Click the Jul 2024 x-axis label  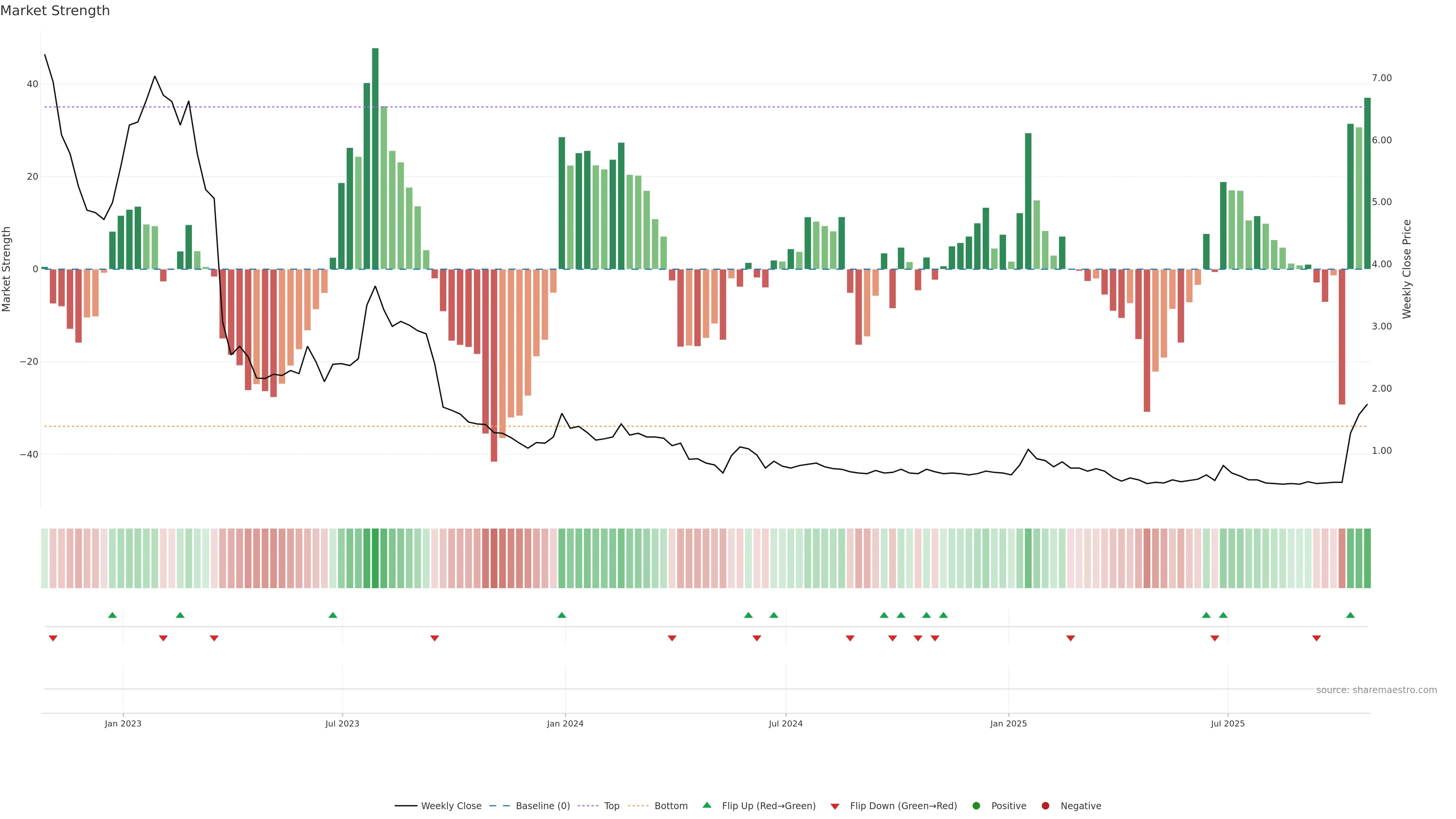coord(785,723)
